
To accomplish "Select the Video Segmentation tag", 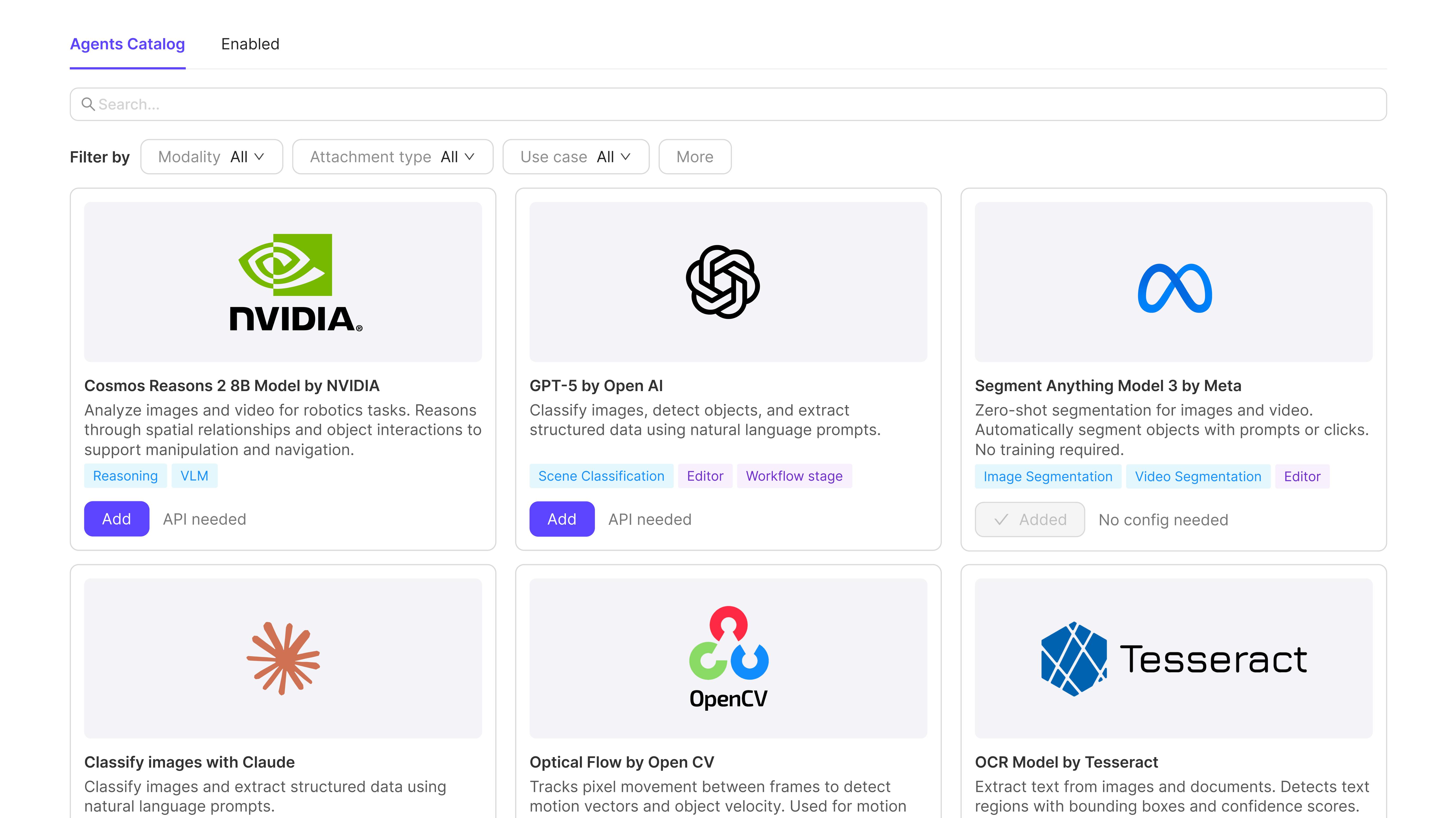I will point(1198,476).
